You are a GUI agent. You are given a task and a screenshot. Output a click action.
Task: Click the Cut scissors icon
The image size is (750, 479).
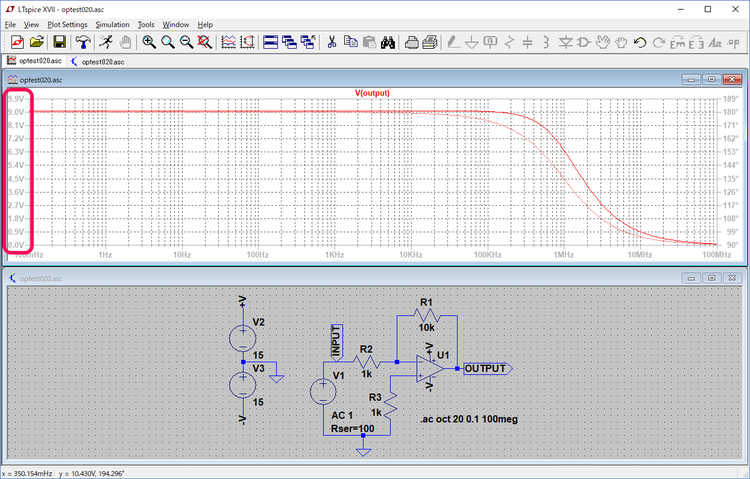(331, 42)
